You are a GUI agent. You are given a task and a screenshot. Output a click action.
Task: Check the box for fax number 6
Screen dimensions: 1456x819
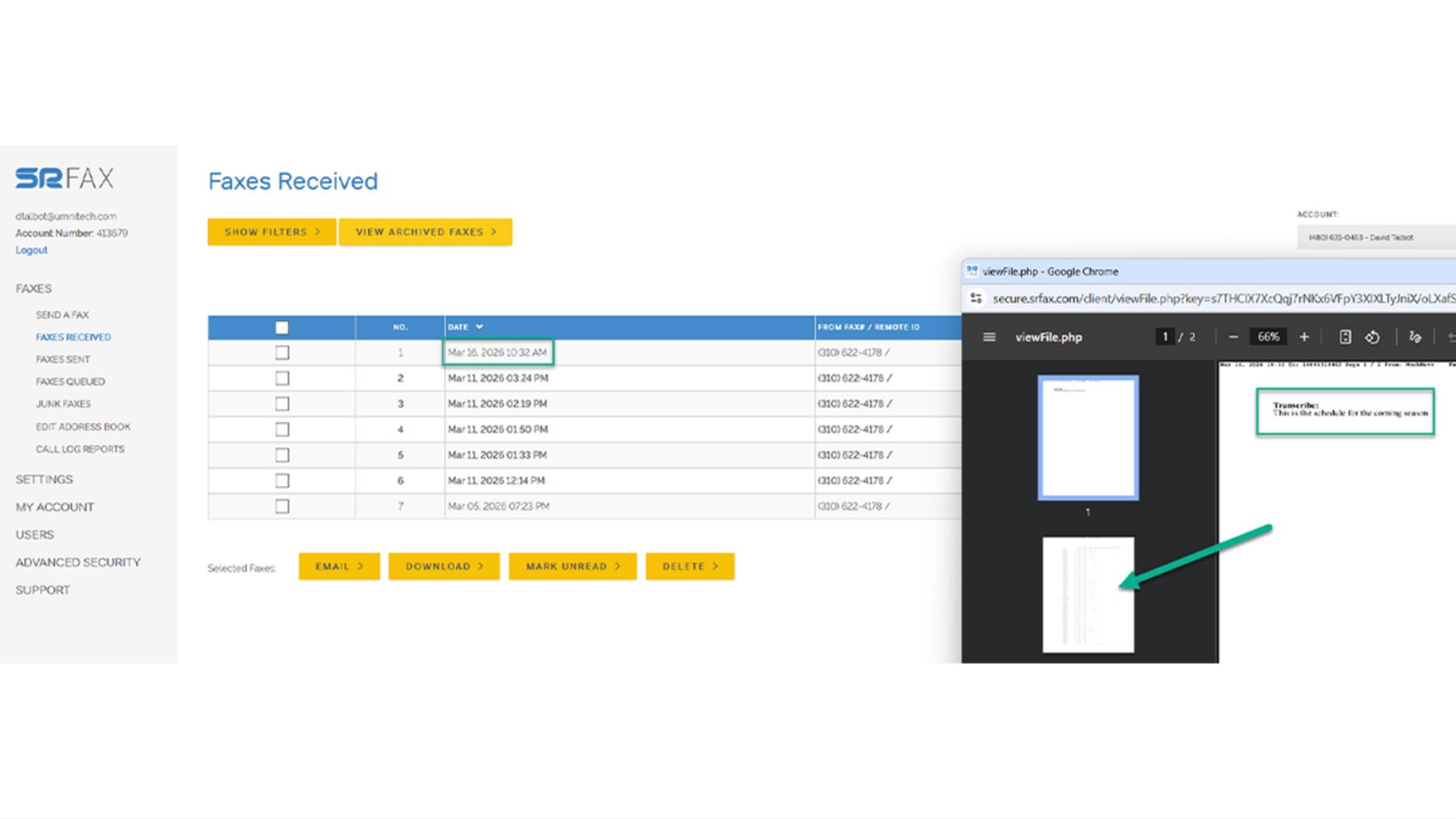pos(281,480)
